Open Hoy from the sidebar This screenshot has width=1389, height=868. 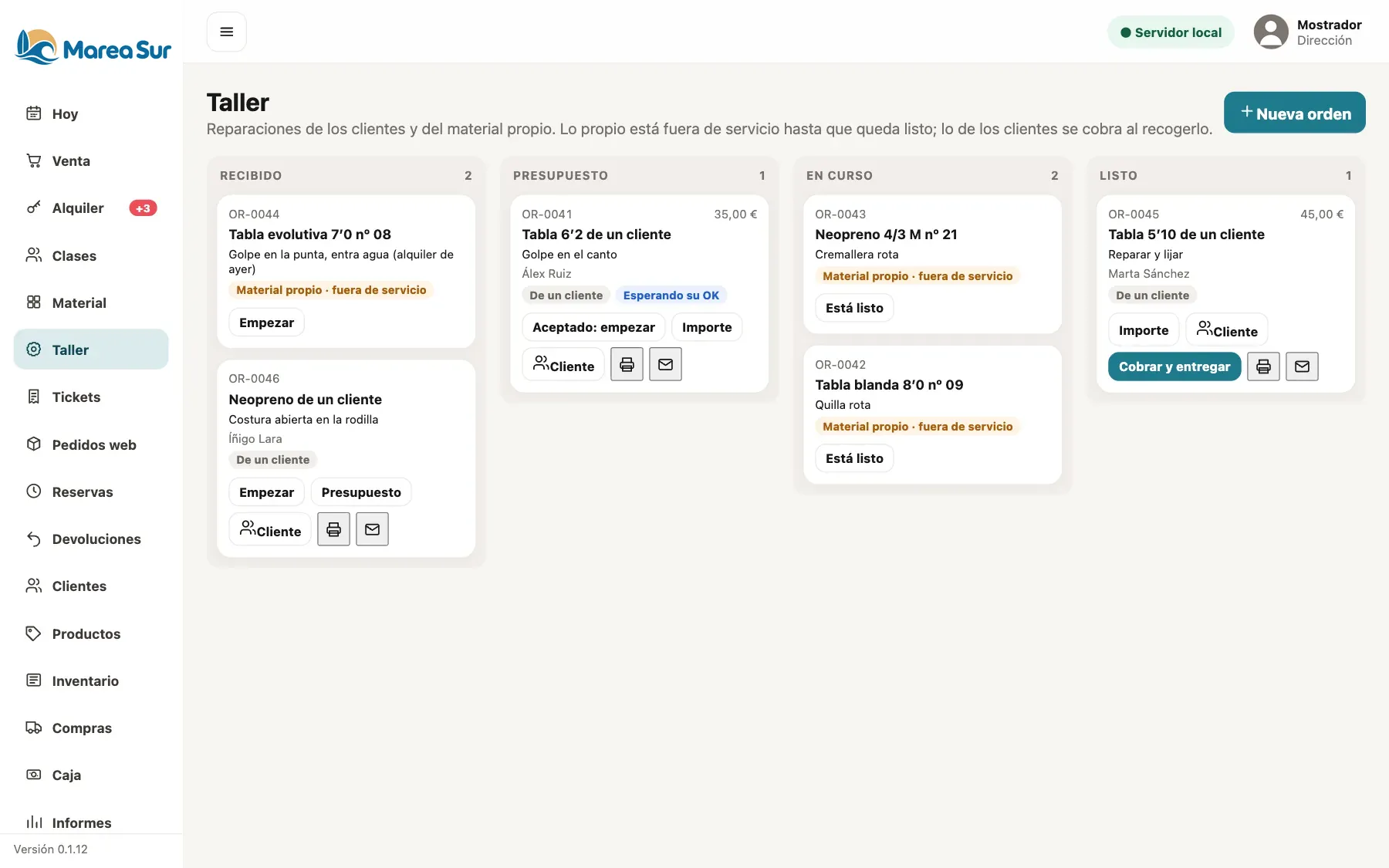pos(91,114)
